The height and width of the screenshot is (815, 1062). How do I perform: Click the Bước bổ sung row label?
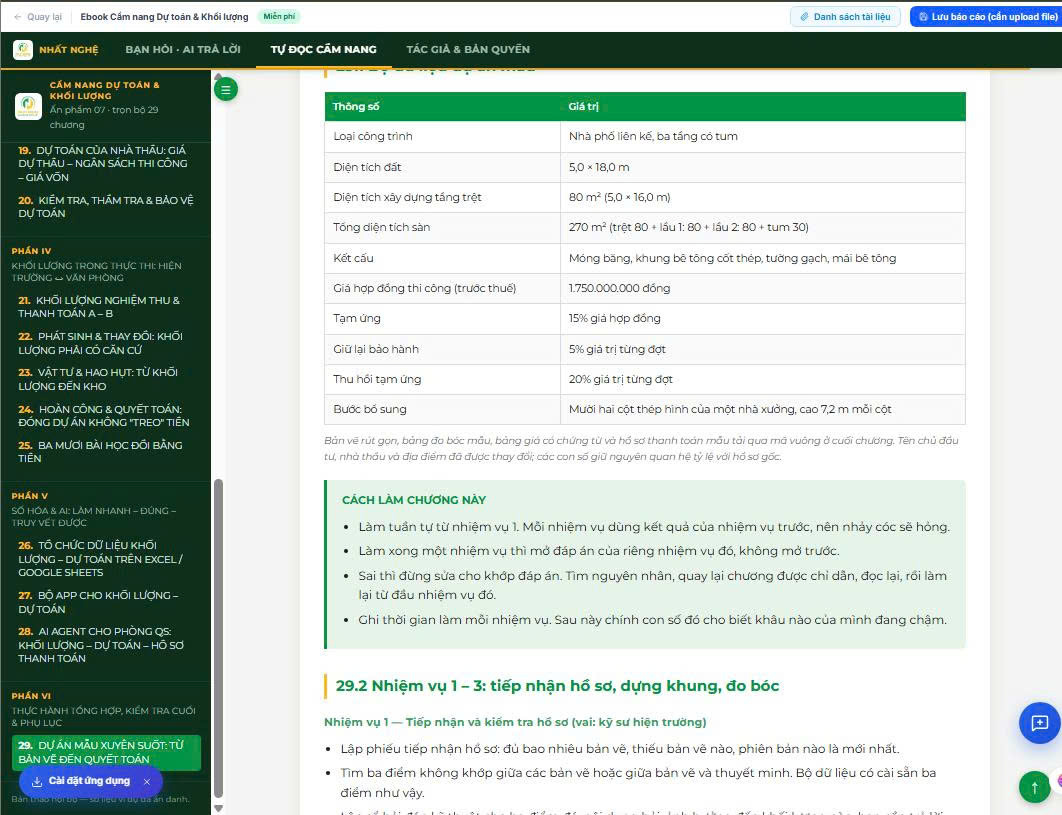click(x=370, y=409)
